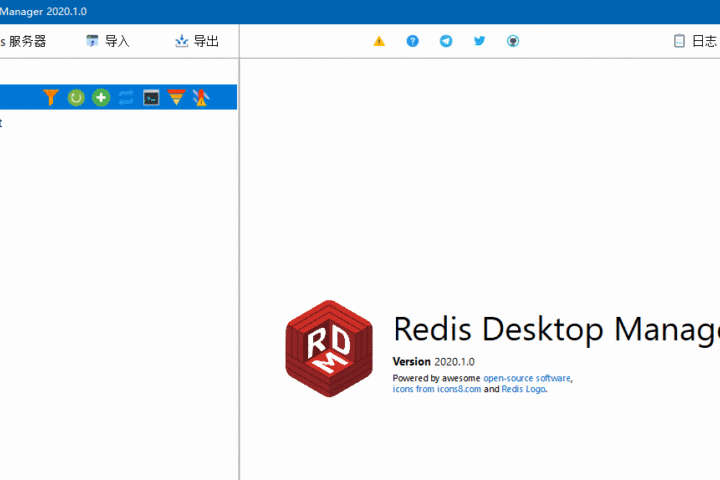Click the flush database warning icon
Screen dimensions: 720x480
(x=201, y=97)
